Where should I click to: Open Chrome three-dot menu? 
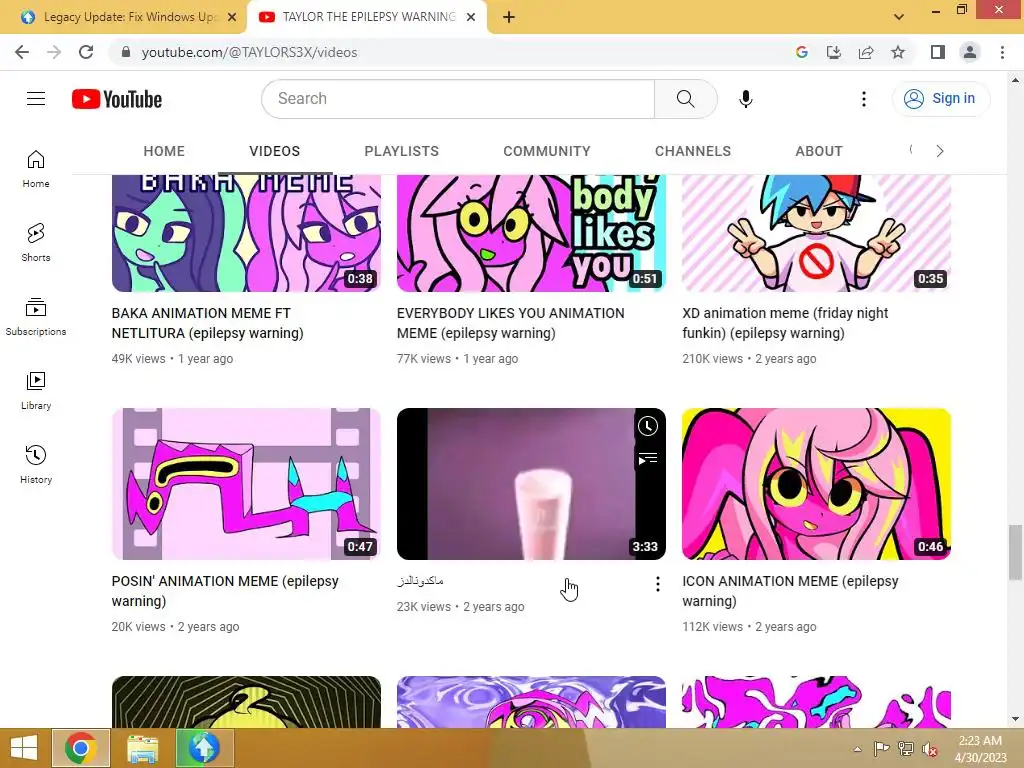click(x=1002, y=52)
